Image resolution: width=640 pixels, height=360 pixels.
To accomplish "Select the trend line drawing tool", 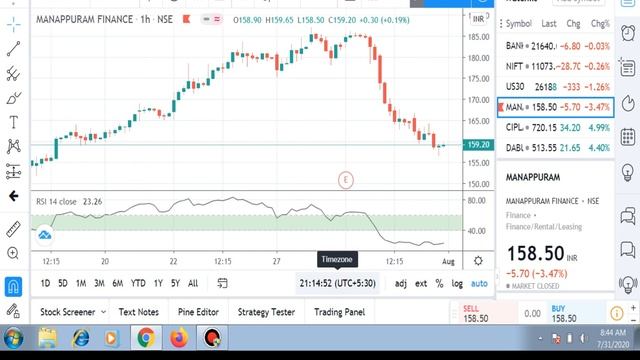I will pos(13,49).
